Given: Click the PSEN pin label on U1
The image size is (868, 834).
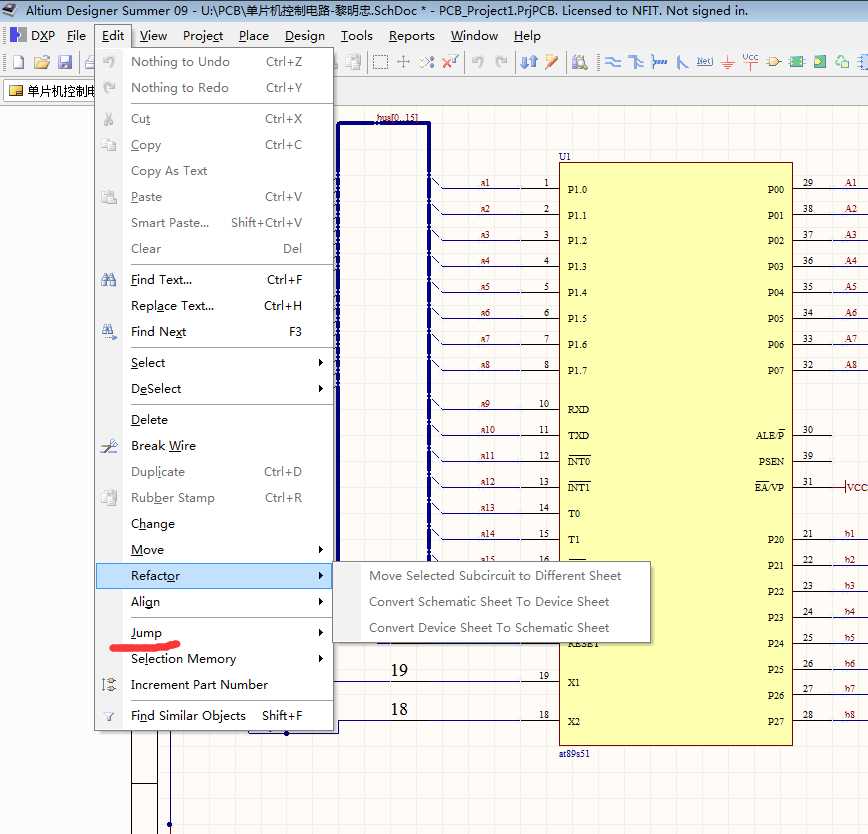Looking at the screenshot, I should (x=771, y=462).
